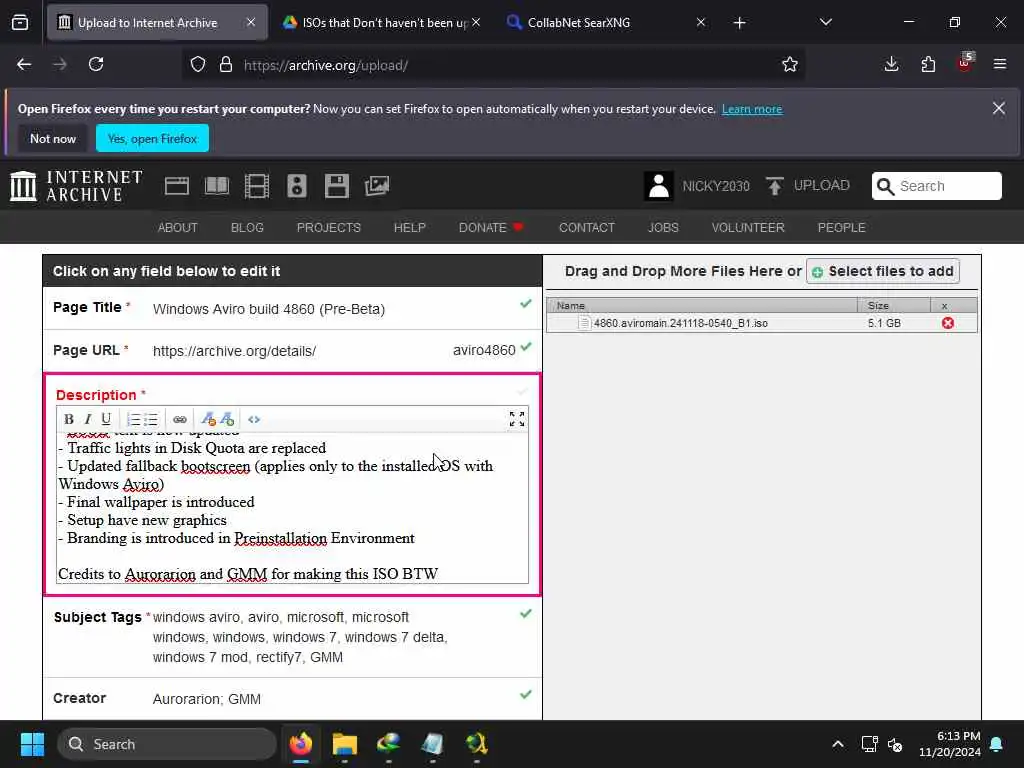
Task: Click Yes, open Firefox button
Action: click(x=152, y=138)
